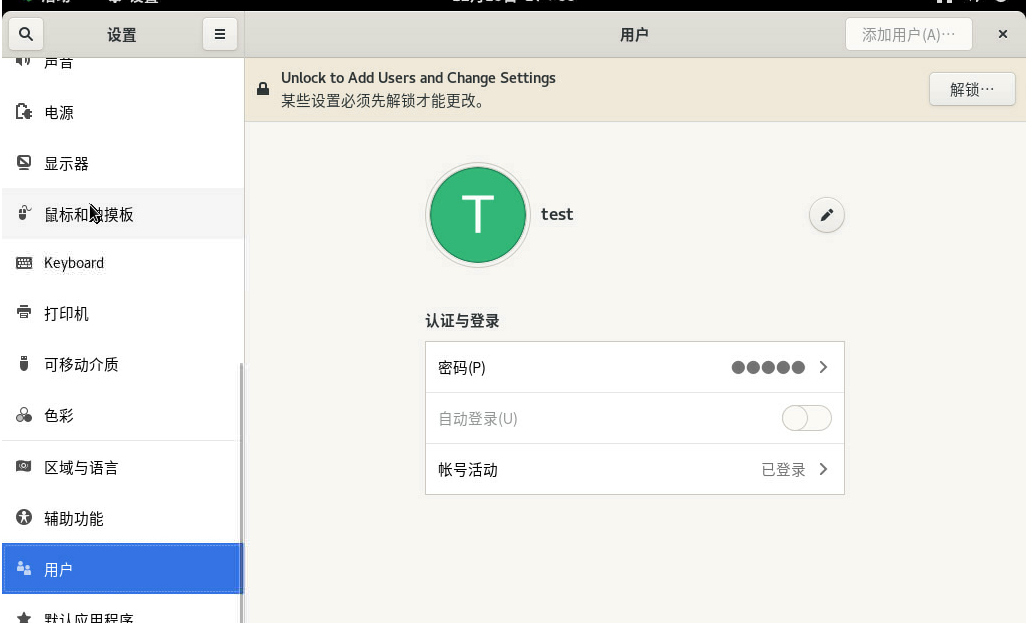Screen dimensions: 1030x623
Task: Click the green T user avatar
Action: [478, 215]
